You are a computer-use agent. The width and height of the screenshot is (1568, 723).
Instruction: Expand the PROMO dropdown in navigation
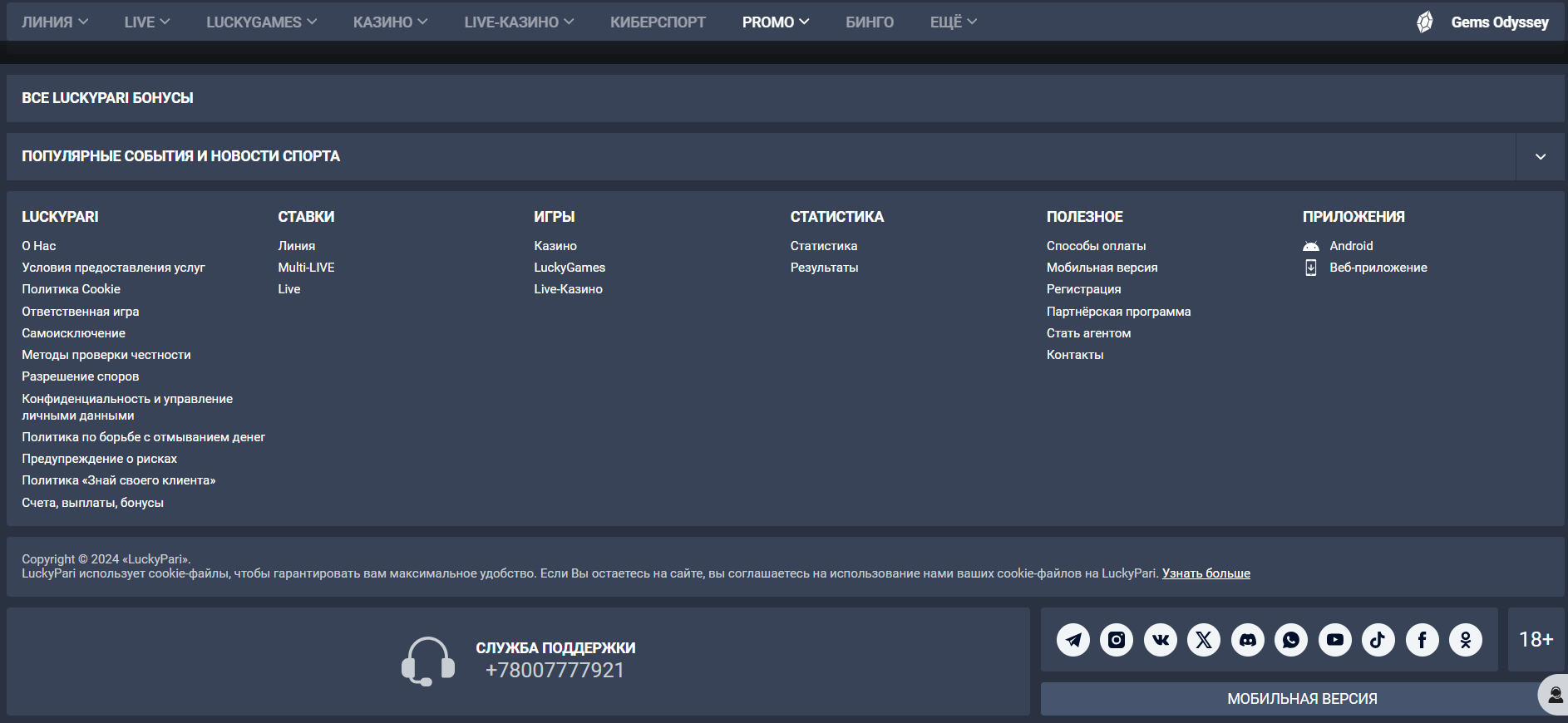pyautogui.click(x=775, y=22)
